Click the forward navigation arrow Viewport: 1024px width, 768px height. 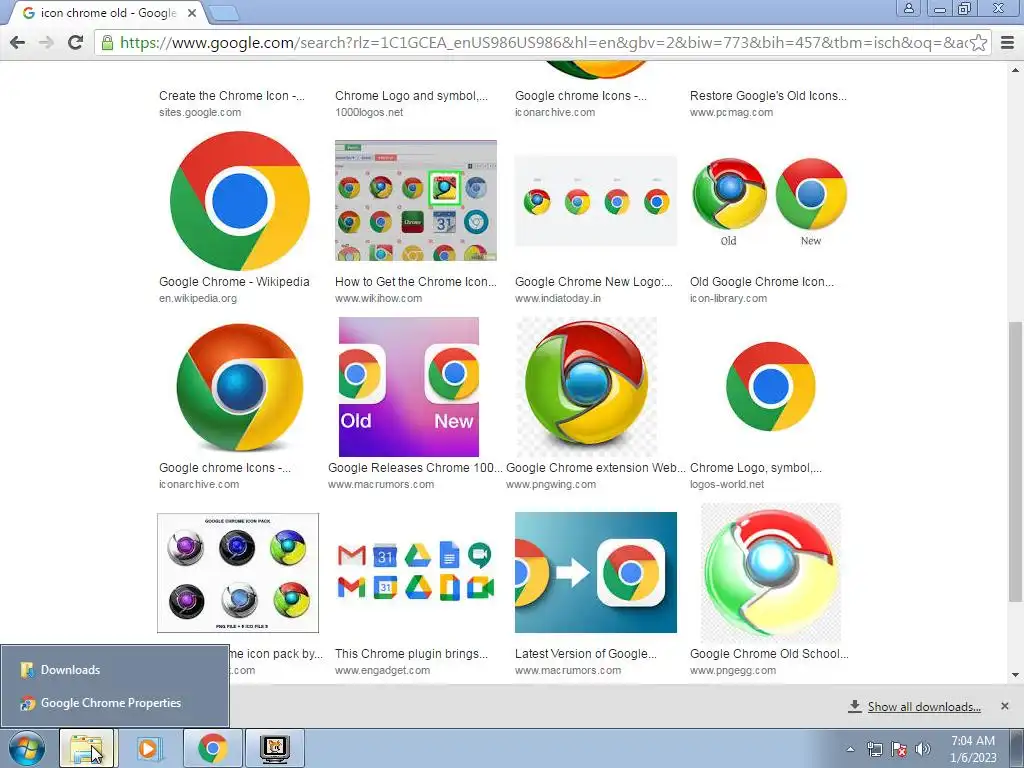point(46,42)
